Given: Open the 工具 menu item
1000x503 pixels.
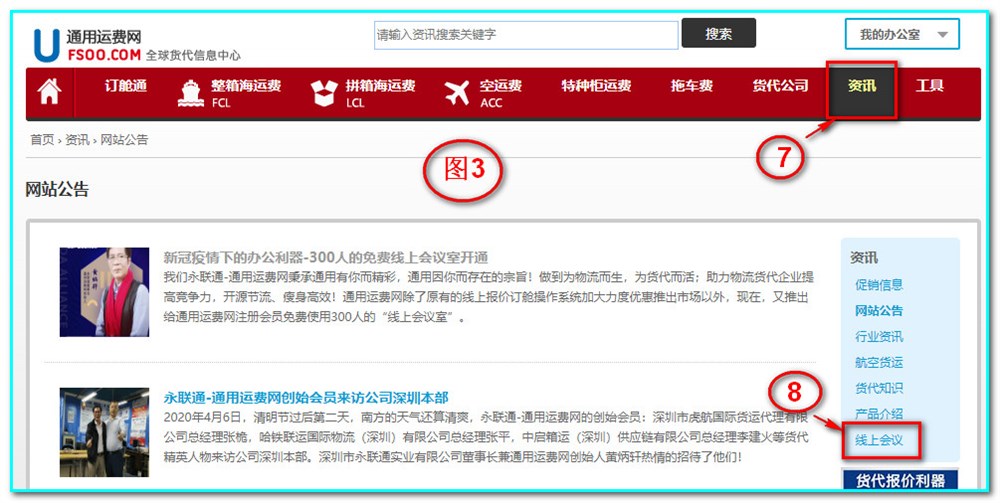Looking at the screenshot, I should tap(929, 86).
